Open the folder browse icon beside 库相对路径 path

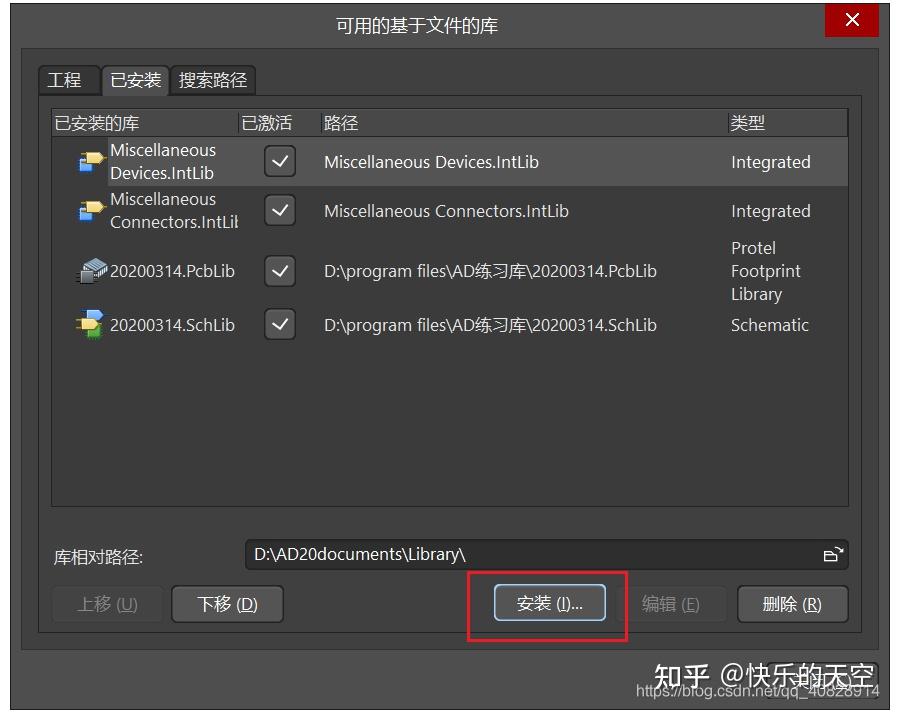(833, 554)
